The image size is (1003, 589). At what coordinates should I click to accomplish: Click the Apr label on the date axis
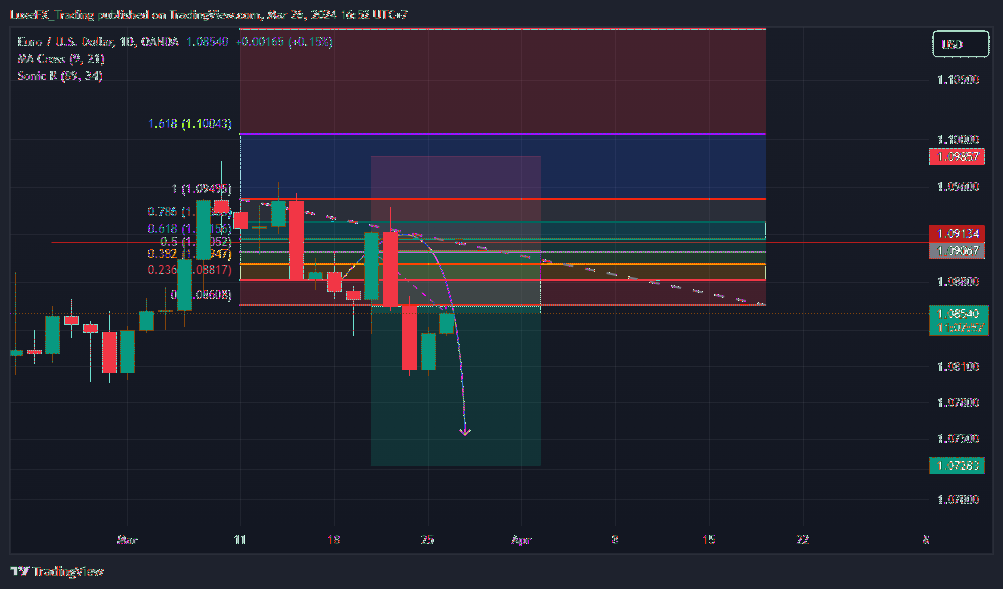point(521,540)
